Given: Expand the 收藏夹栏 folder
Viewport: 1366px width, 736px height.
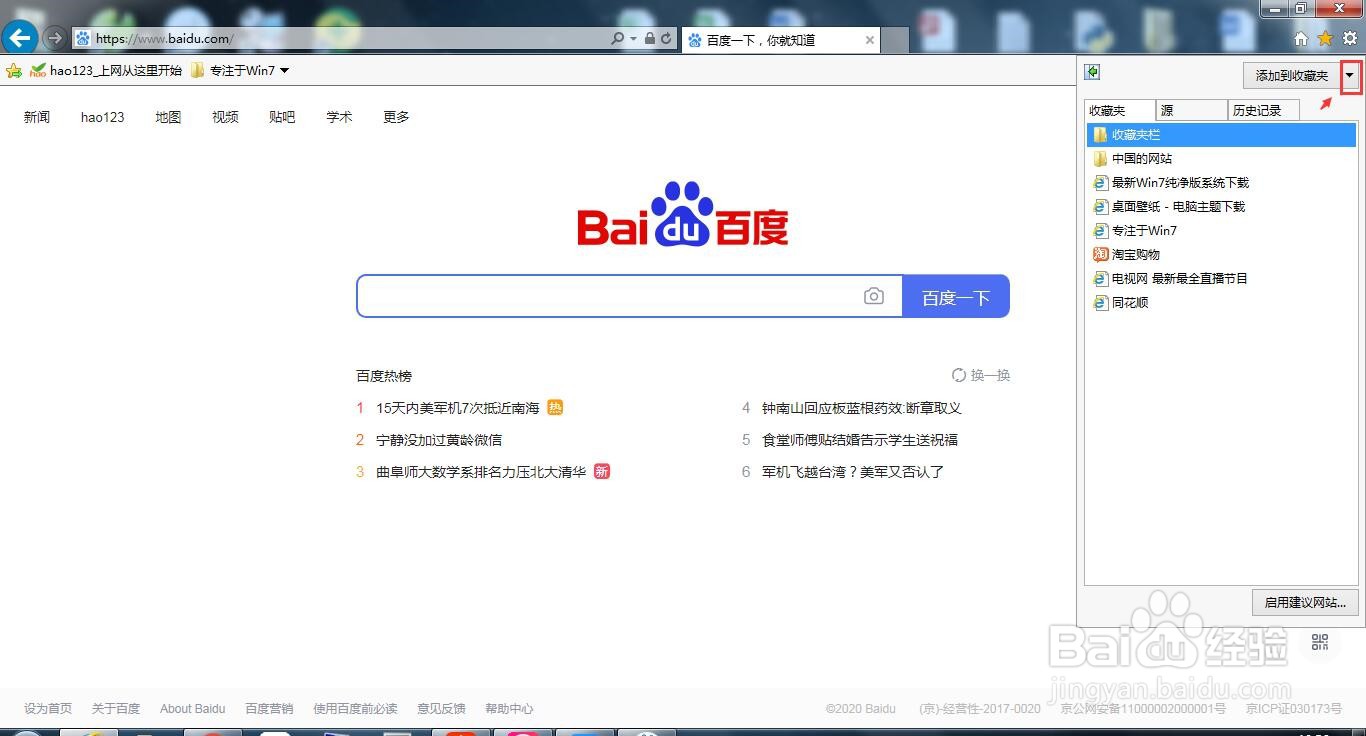Looking at the screenshot, I should coord(1221,134).
